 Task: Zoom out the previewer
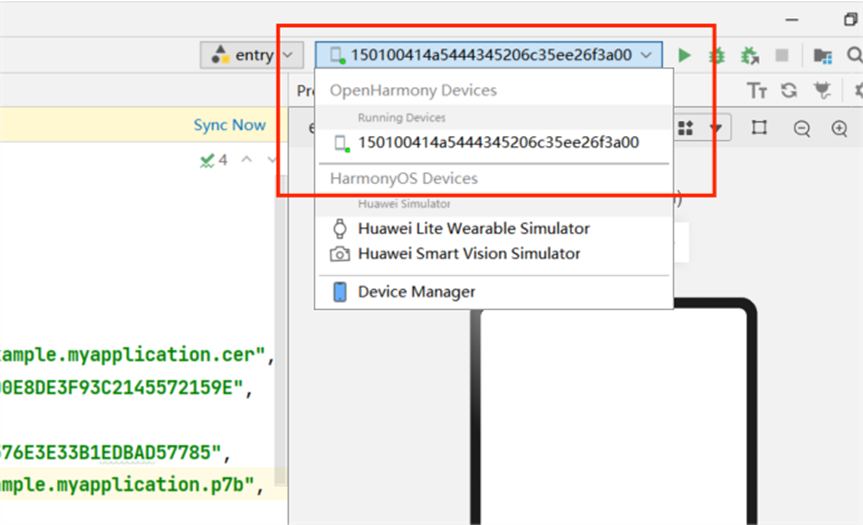coord(802,129)
